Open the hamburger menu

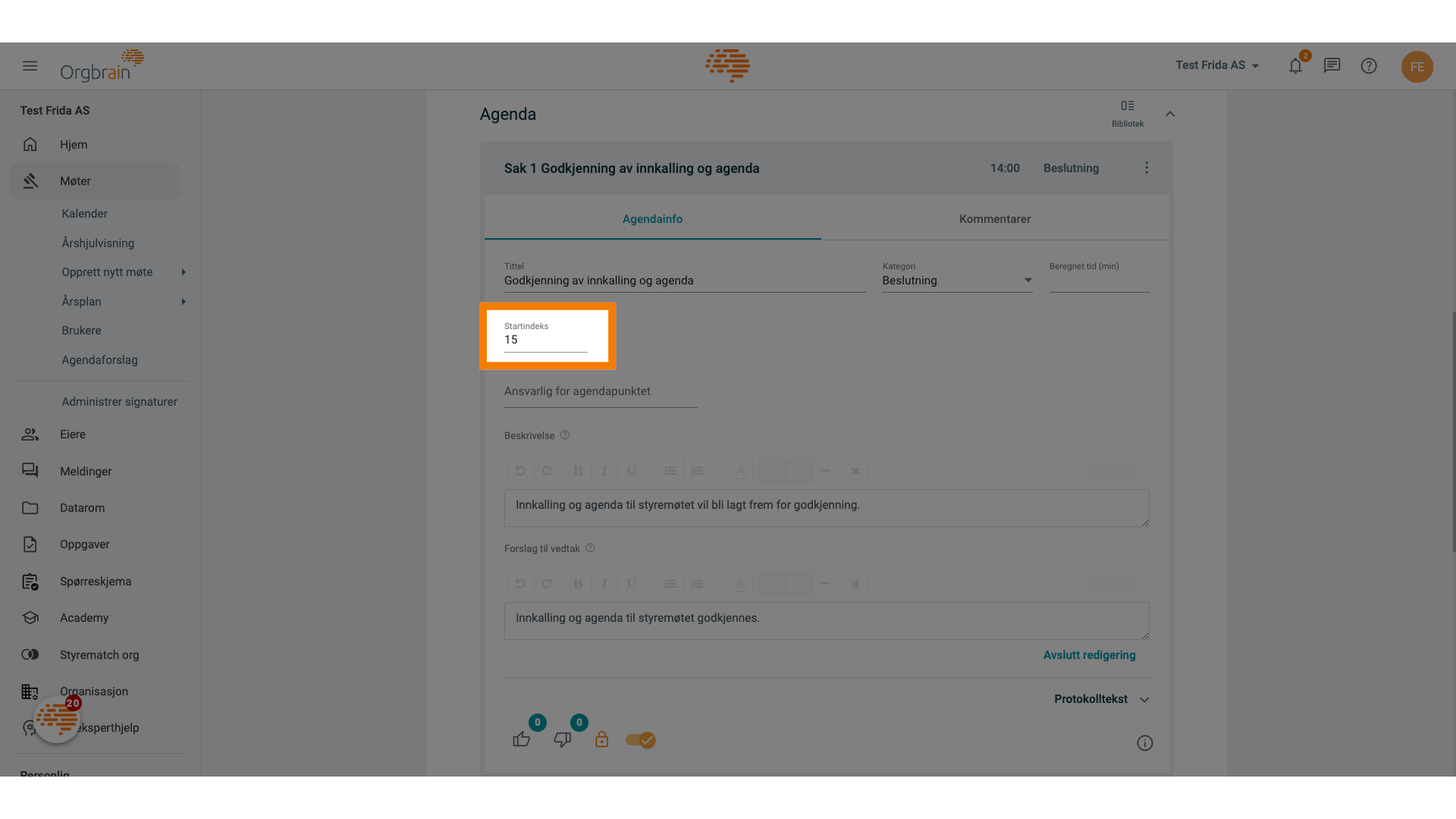pyautogui.click(x=30, y=66)
